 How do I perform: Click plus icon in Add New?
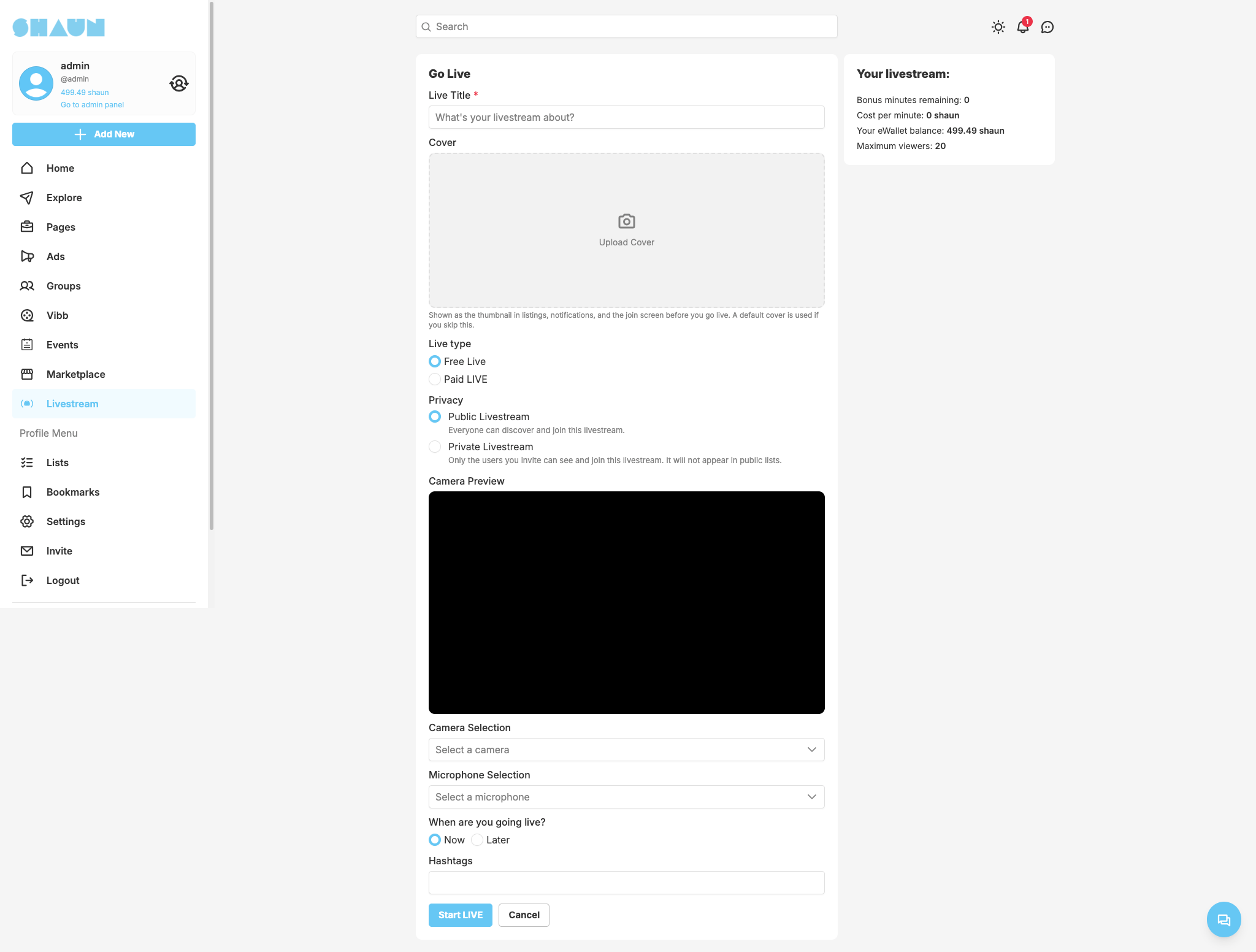click(x=80, y=134)
